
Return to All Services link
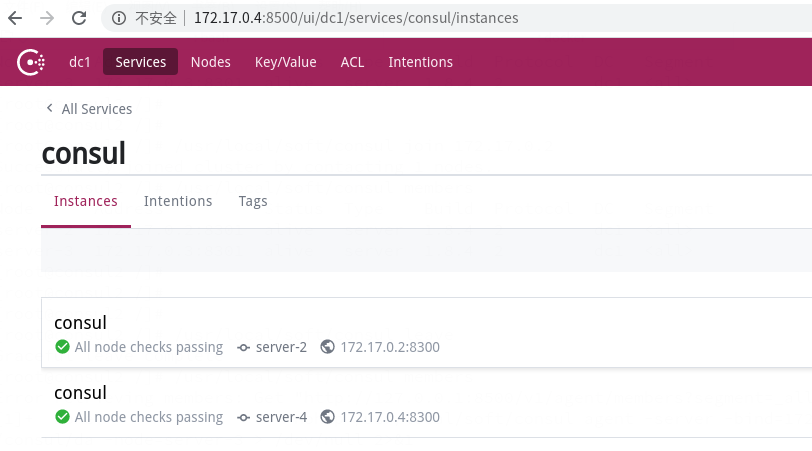[x=96, y=109]
